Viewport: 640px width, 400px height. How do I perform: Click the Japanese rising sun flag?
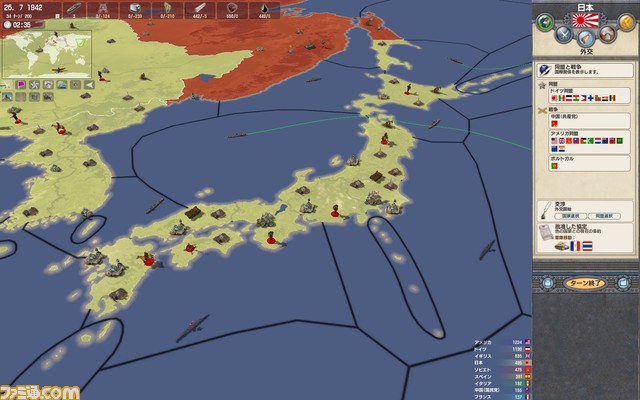(x=585, y=20)
